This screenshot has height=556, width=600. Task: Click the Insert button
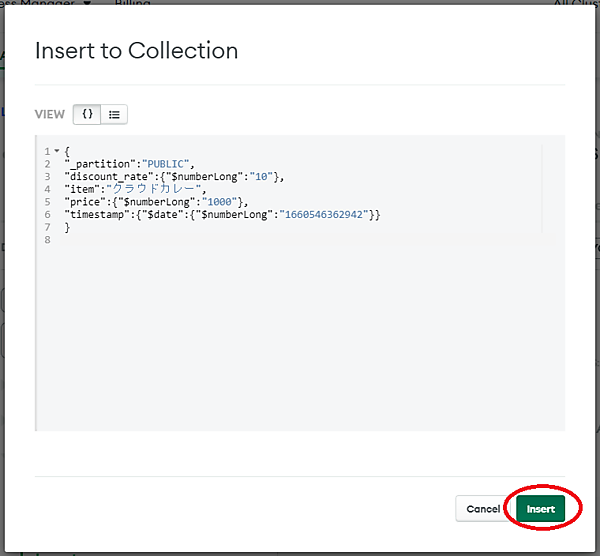pyautogui.click(x=541, y=509)
